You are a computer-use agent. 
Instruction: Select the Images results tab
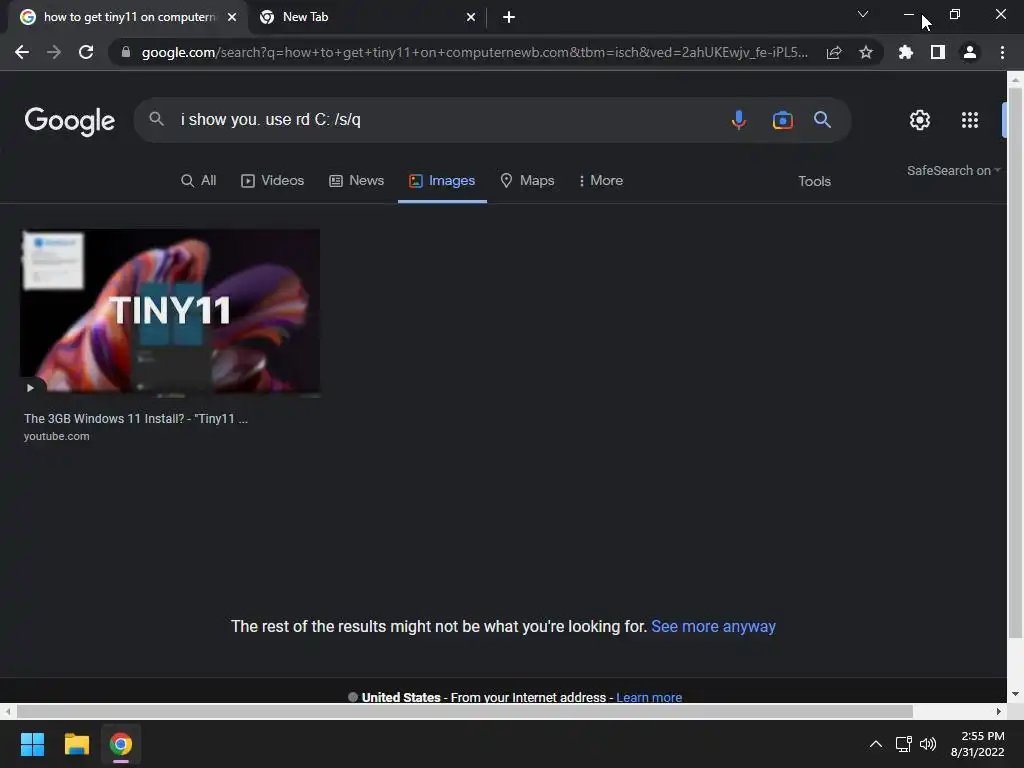point(442,180)
